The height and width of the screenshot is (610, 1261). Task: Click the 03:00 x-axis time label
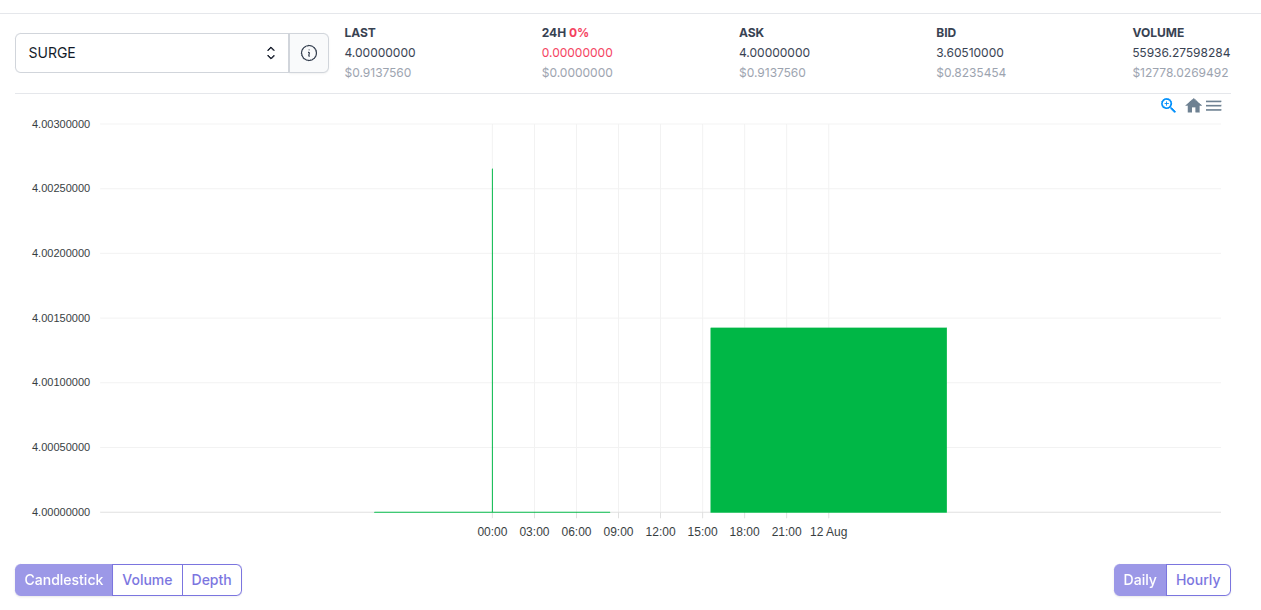535,532
